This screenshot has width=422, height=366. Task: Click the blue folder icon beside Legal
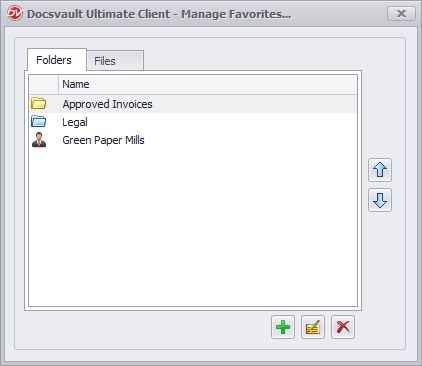point(39,122)
